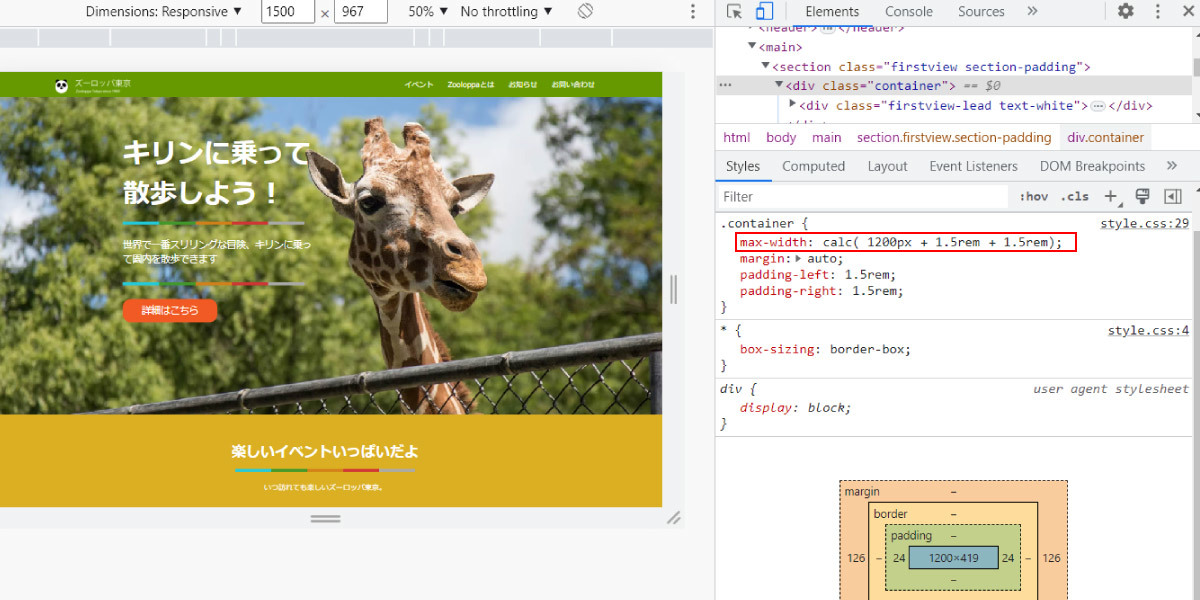Switch to the Sources panel tab
Image resolution: width=1200 pixels, height=600 pixels.
pos(981,12)
